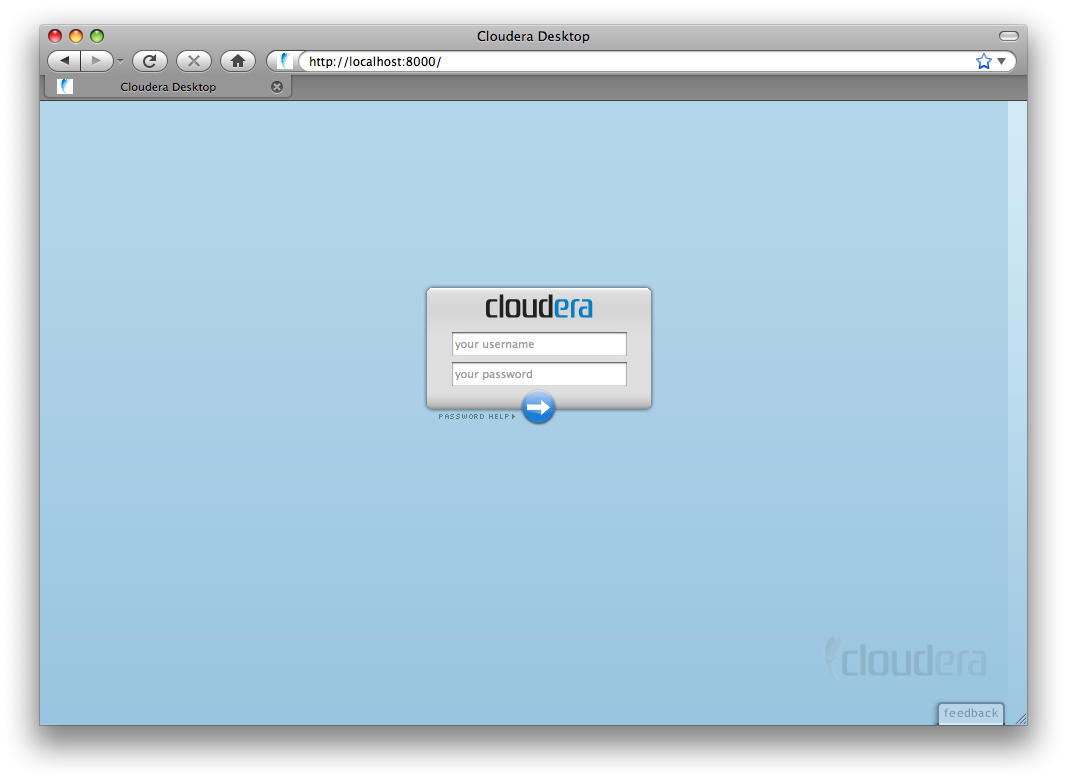Go to the browser home page icon

(x=237, y=61)
